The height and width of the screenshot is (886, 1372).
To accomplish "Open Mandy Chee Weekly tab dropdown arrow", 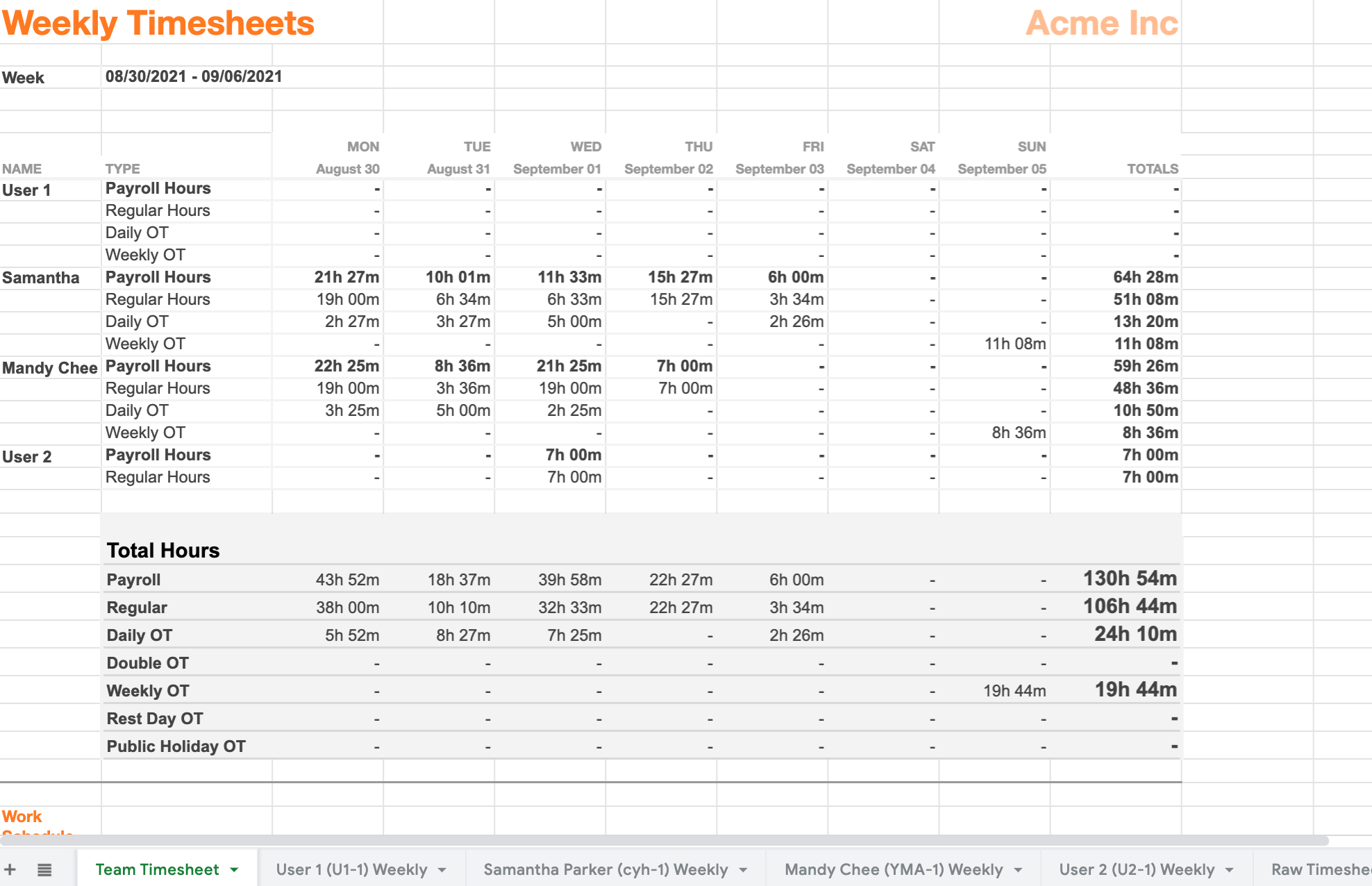I will (1019, 869).
